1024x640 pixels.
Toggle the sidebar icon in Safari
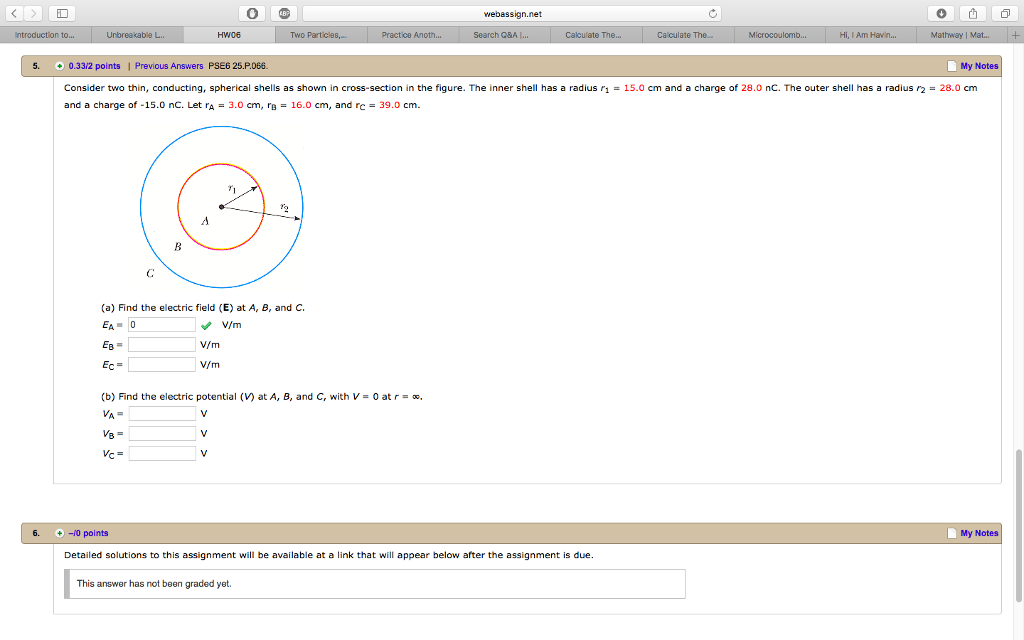pos(60,14)
